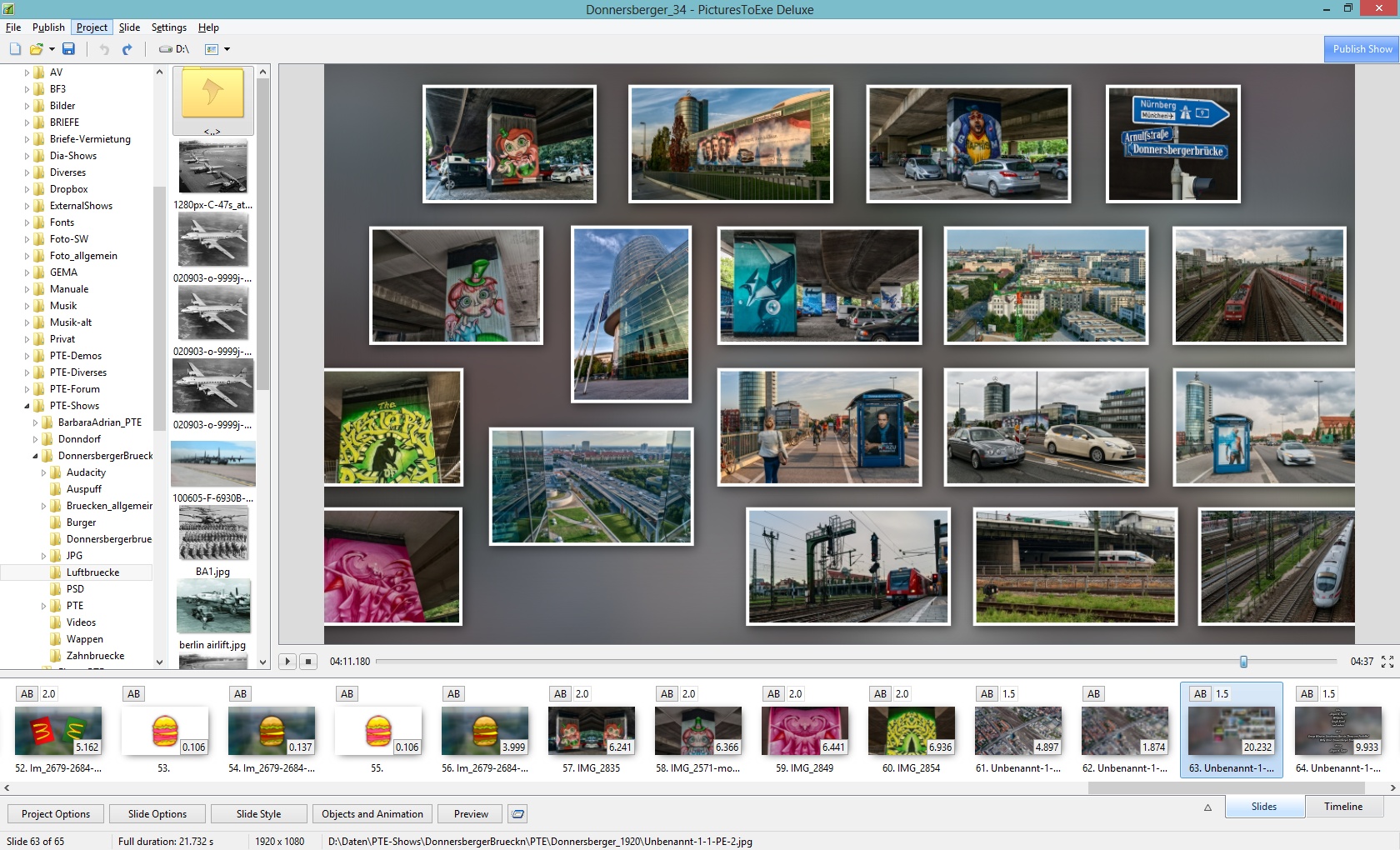Open recent projects dropdown arrow beside folder icon
The width and height of the screenshot is (1400, 850).
52,49
